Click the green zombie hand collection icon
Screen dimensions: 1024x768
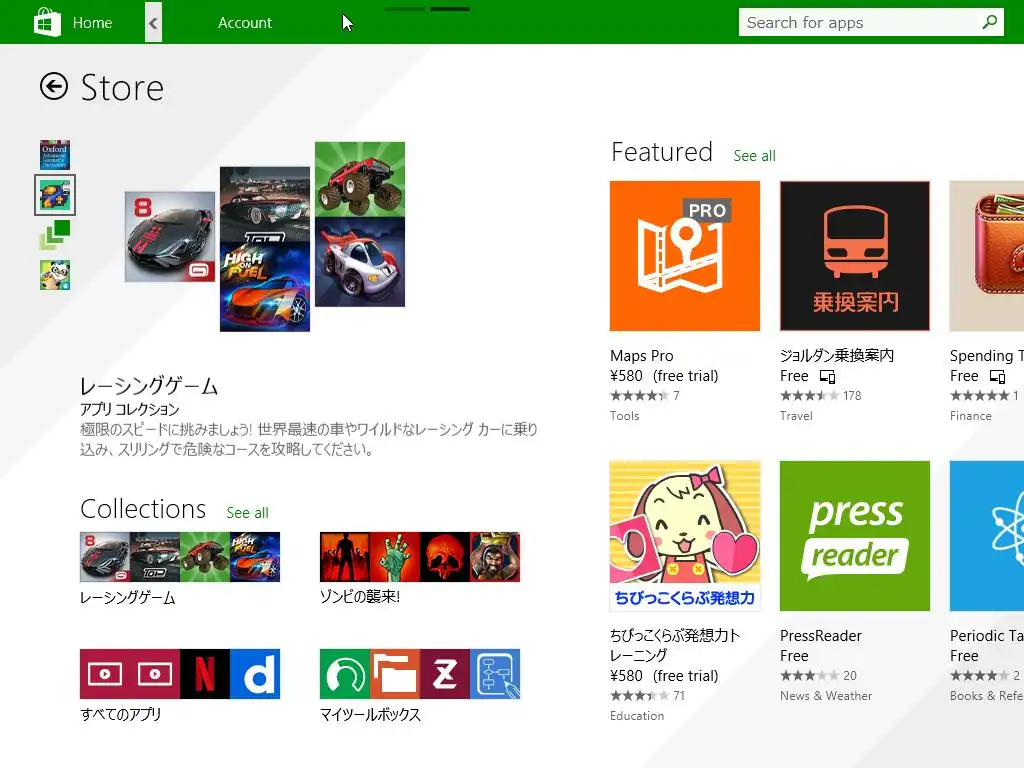(x=395, y=557)
